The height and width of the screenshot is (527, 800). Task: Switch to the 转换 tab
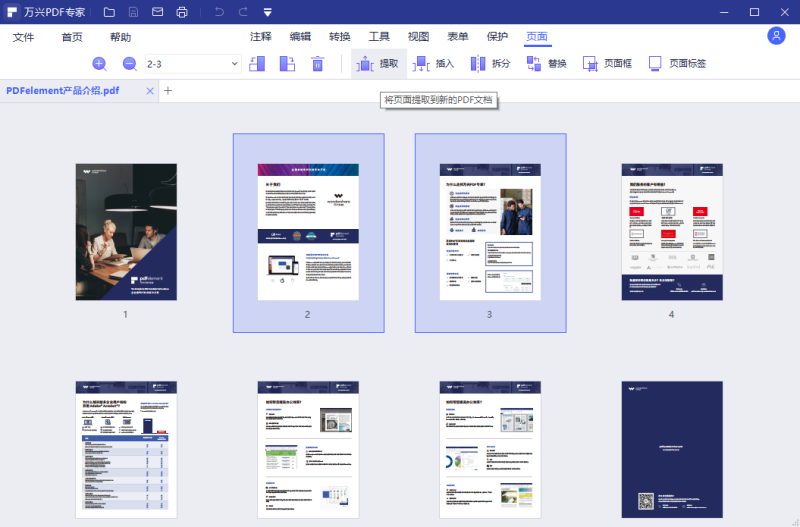coord(340,37)
